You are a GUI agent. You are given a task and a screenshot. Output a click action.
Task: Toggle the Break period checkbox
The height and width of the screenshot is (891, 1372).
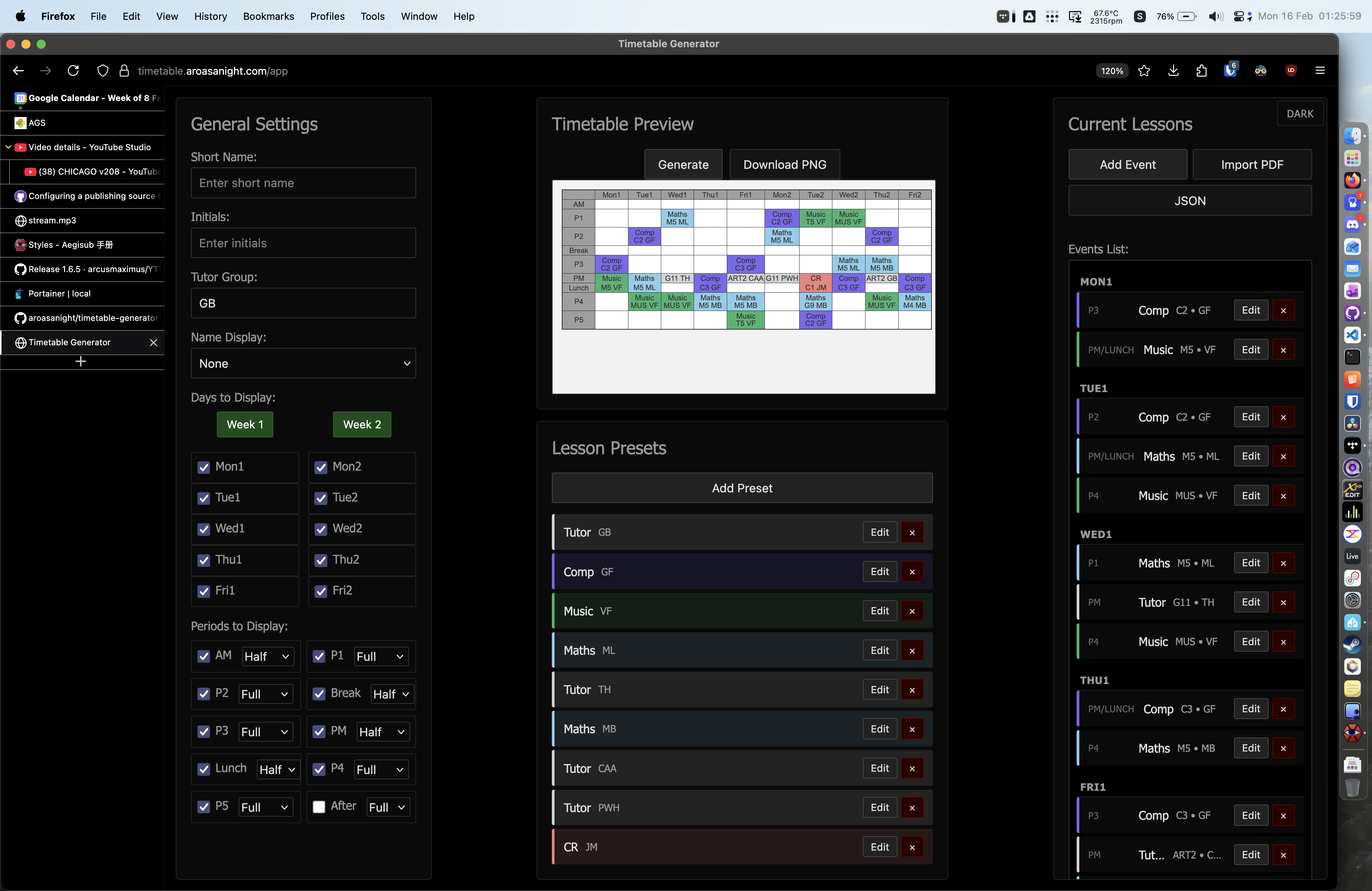[x=319, y=694]
